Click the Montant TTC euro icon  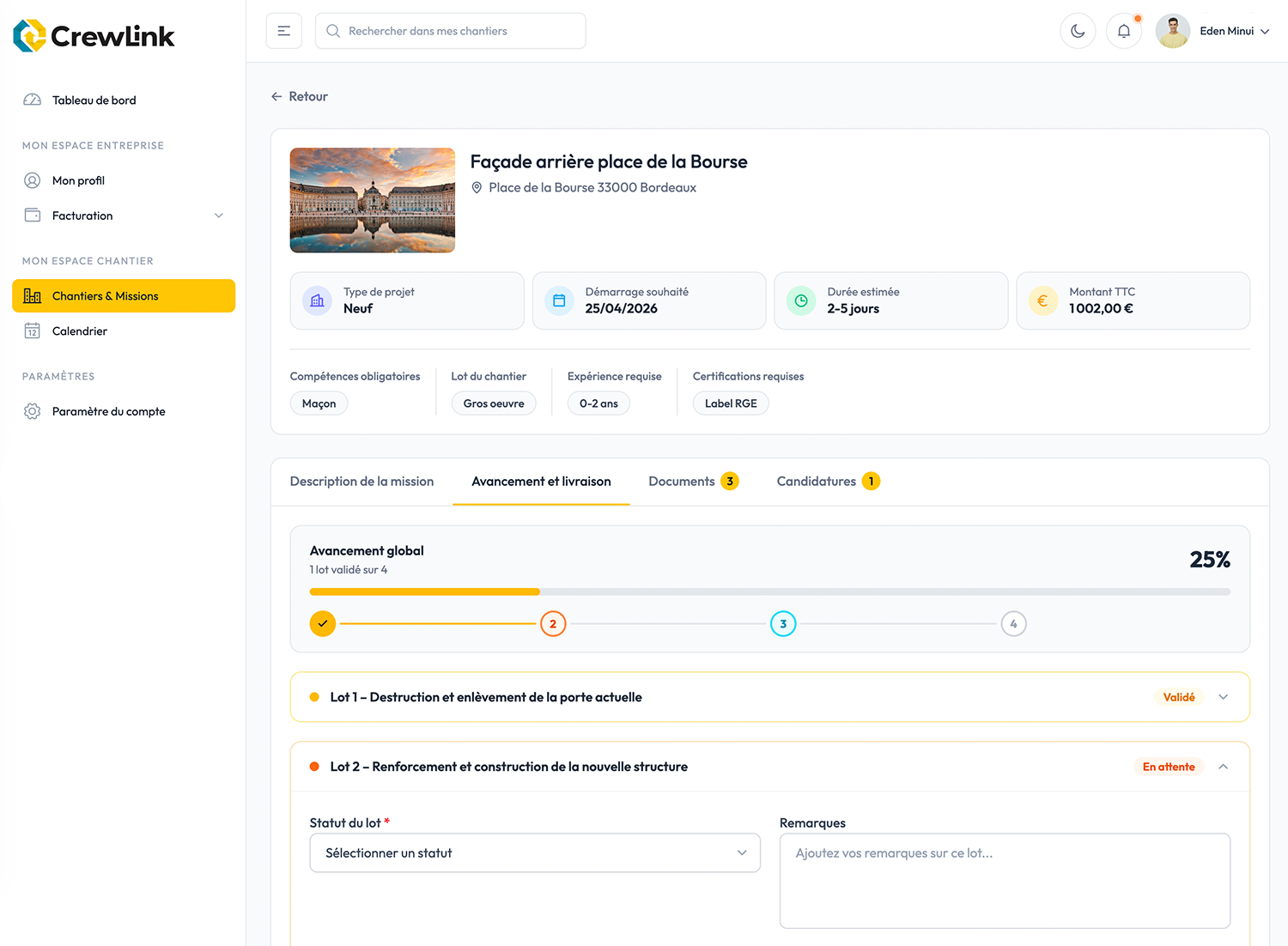tap(1043, 300)
